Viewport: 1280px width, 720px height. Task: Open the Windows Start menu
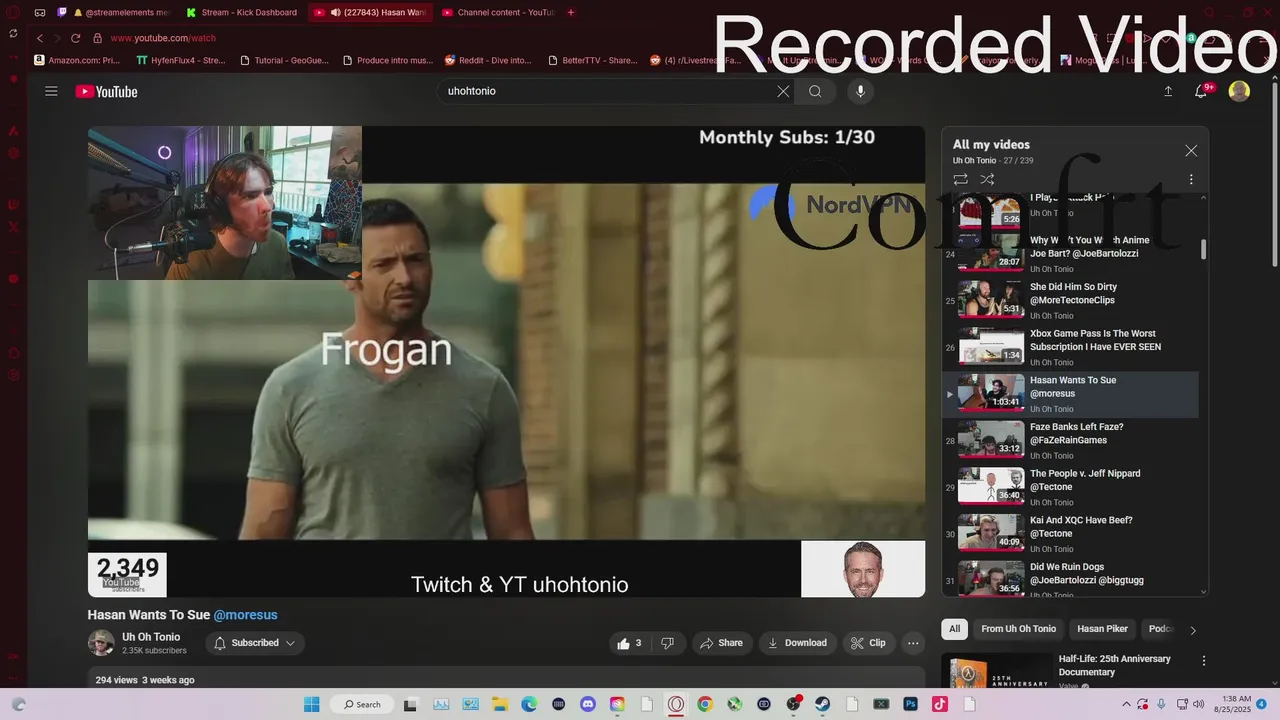tap(312, 704)
